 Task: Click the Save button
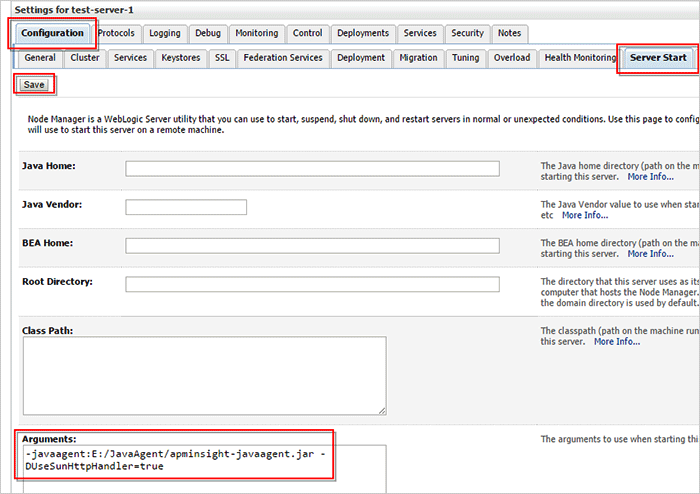point(34,85)
